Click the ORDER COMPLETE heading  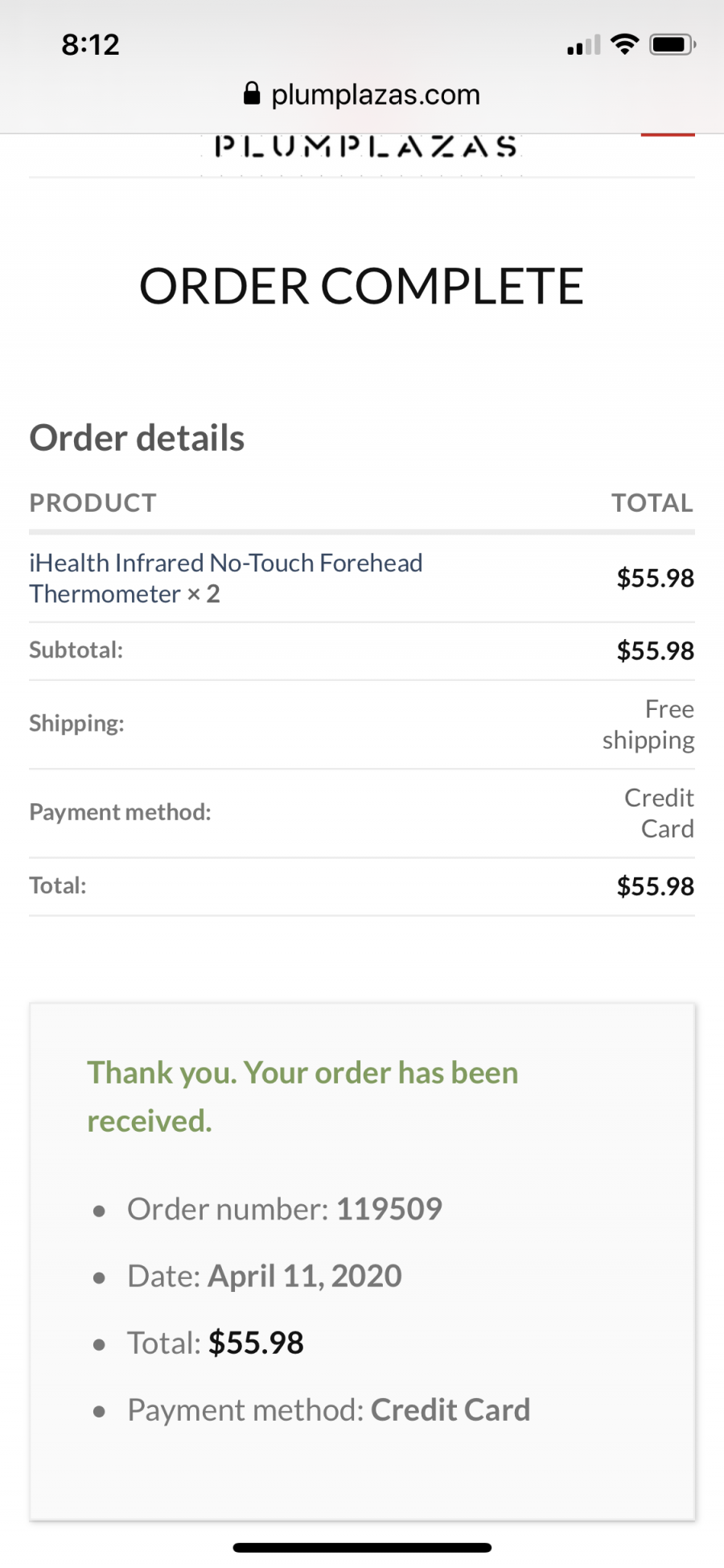tap(362, 287)
